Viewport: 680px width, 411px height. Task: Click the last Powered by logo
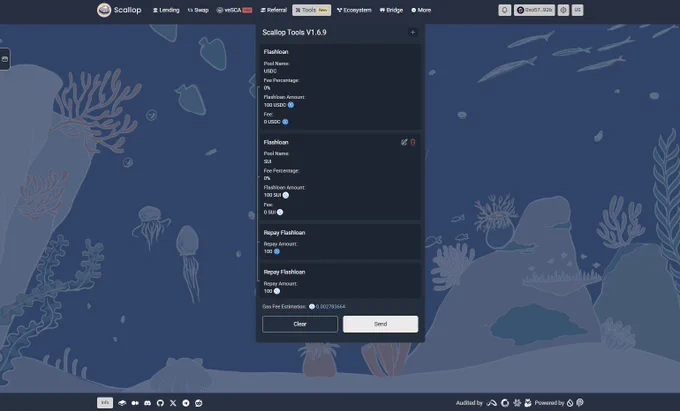(x=580, y=403)
